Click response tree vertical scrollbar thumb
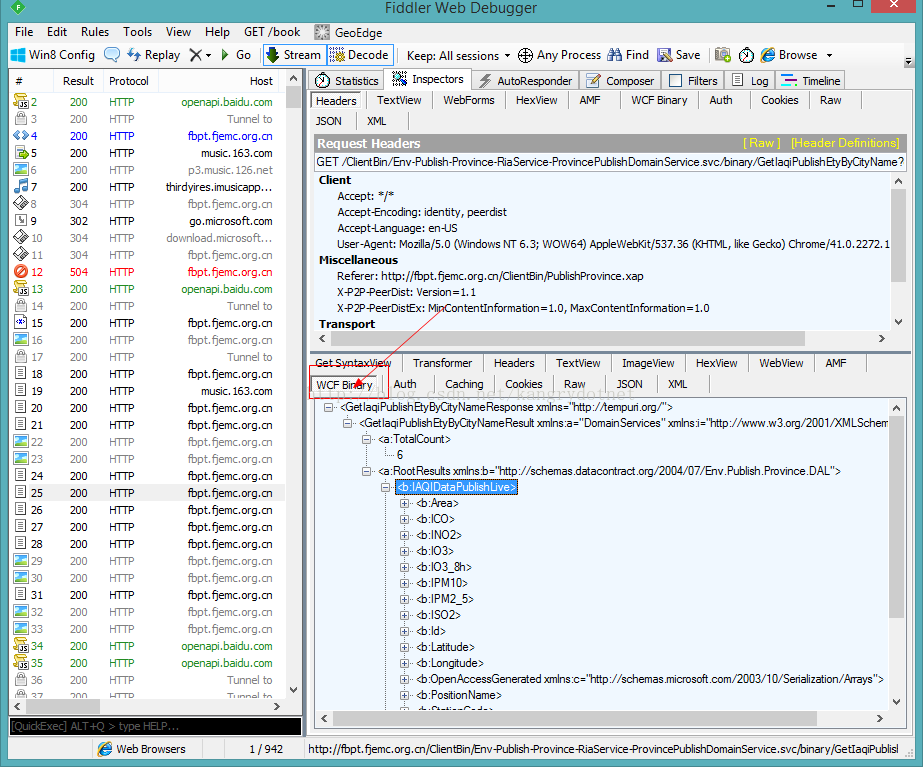923x767 pixels. coord(896,518)
